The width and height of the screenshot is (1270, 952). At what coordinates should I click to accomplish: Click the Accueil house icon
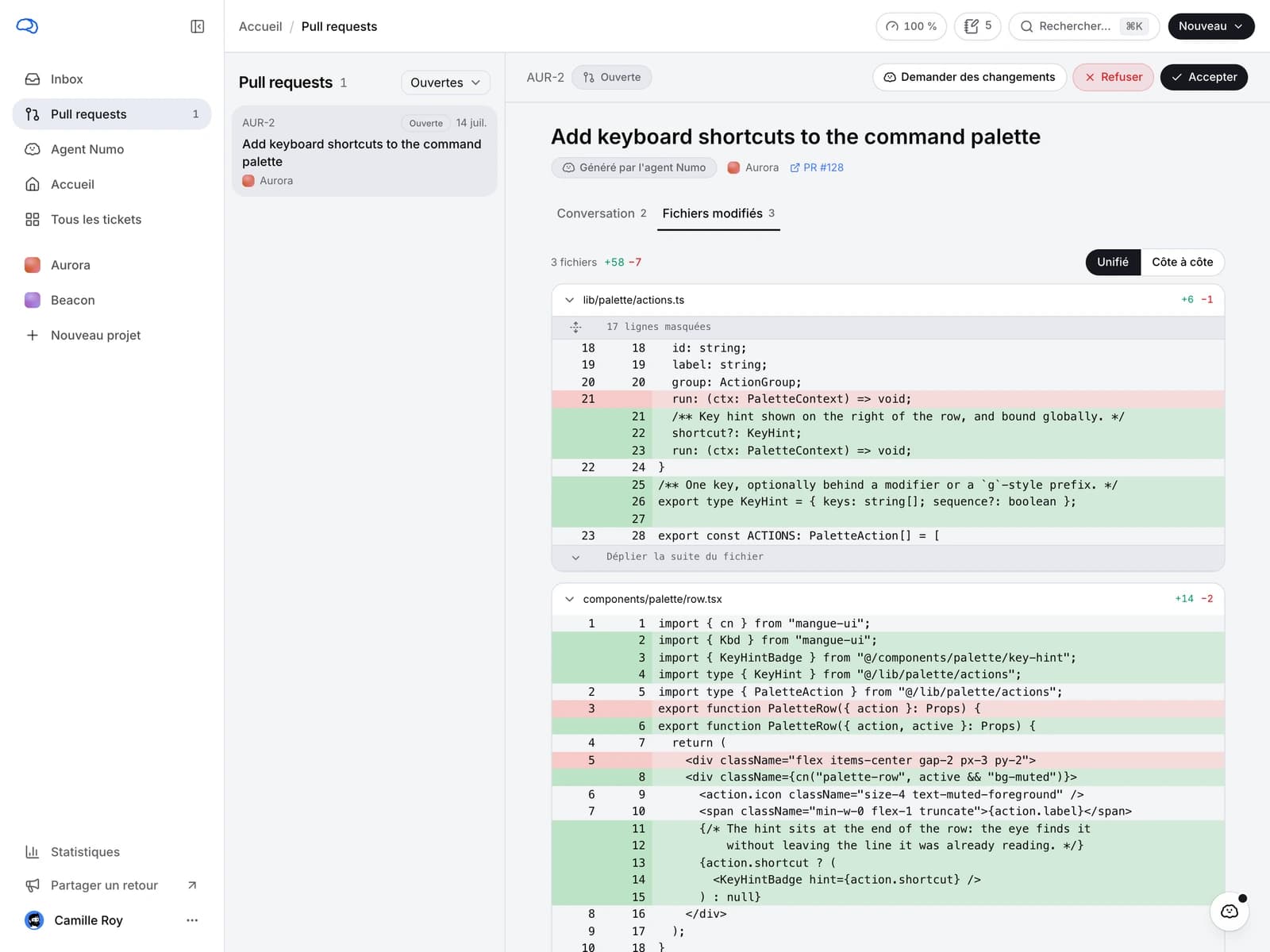click(33, 184)
